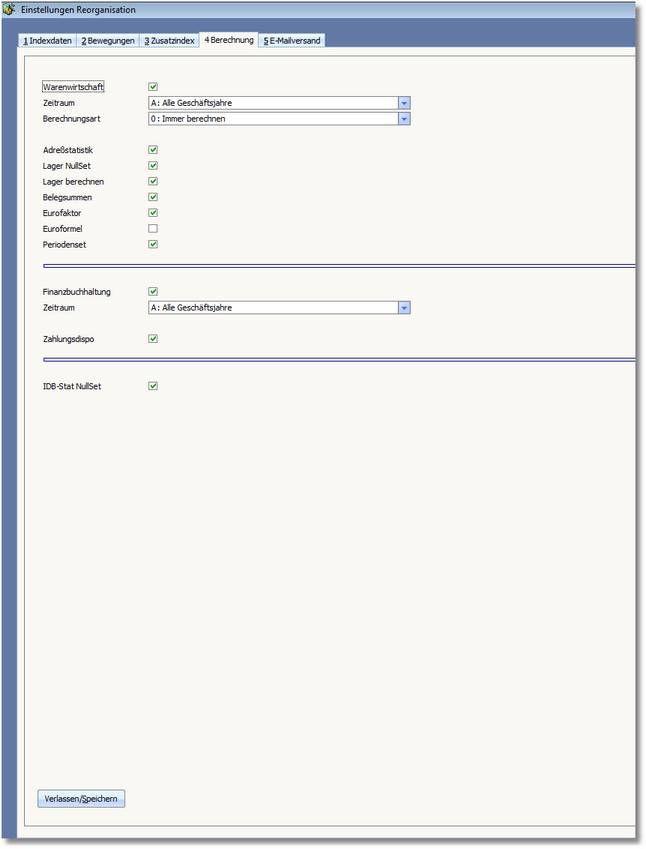Expand the Warenwirtschaft Zeitraum dropdown arrow

click(404, 103)
